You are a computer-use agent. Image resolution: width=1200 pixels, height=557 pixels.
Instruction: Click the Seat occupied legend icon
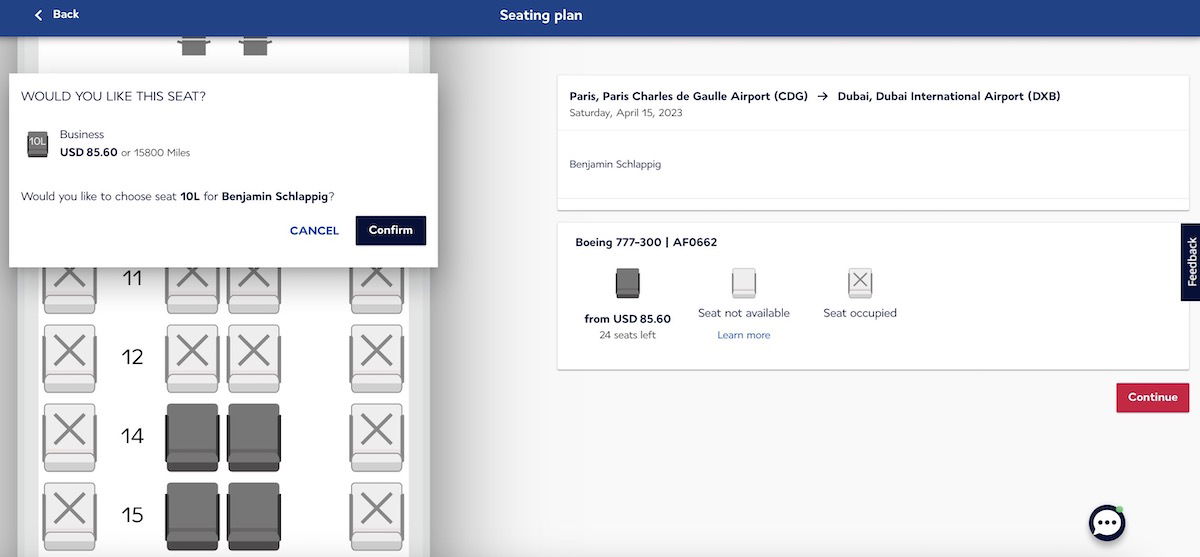[860, 283]
